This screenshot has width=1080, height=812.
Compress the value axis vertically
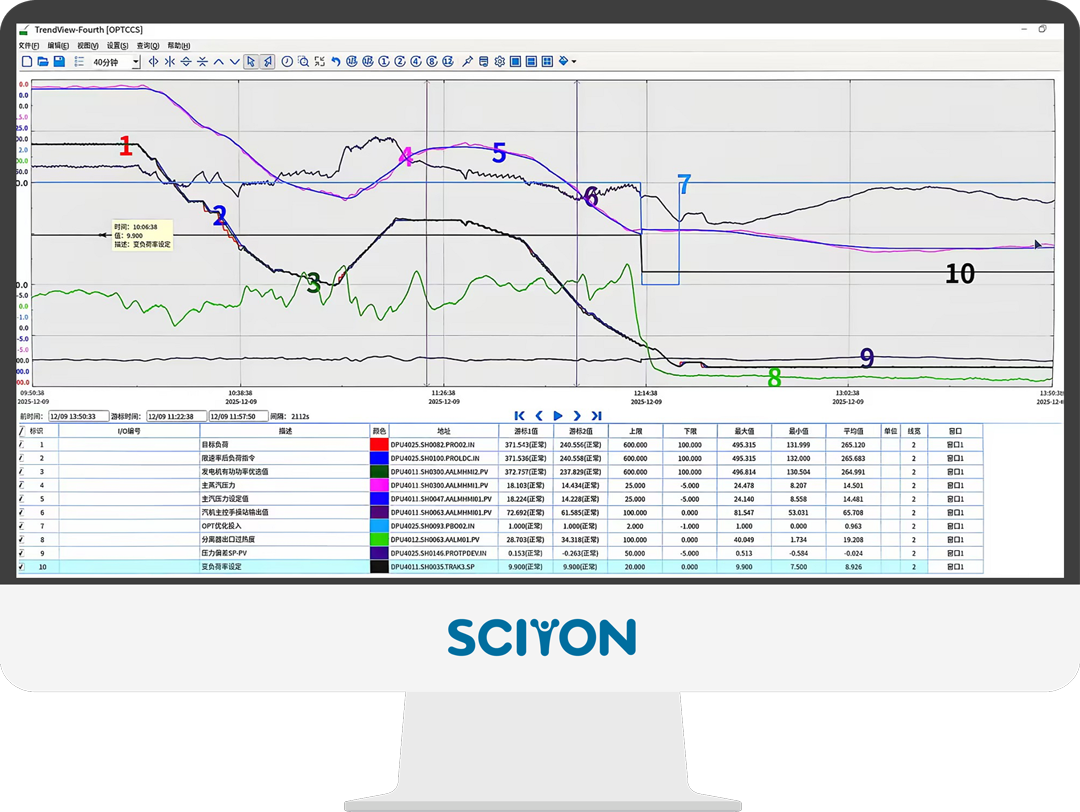(202, 61)
